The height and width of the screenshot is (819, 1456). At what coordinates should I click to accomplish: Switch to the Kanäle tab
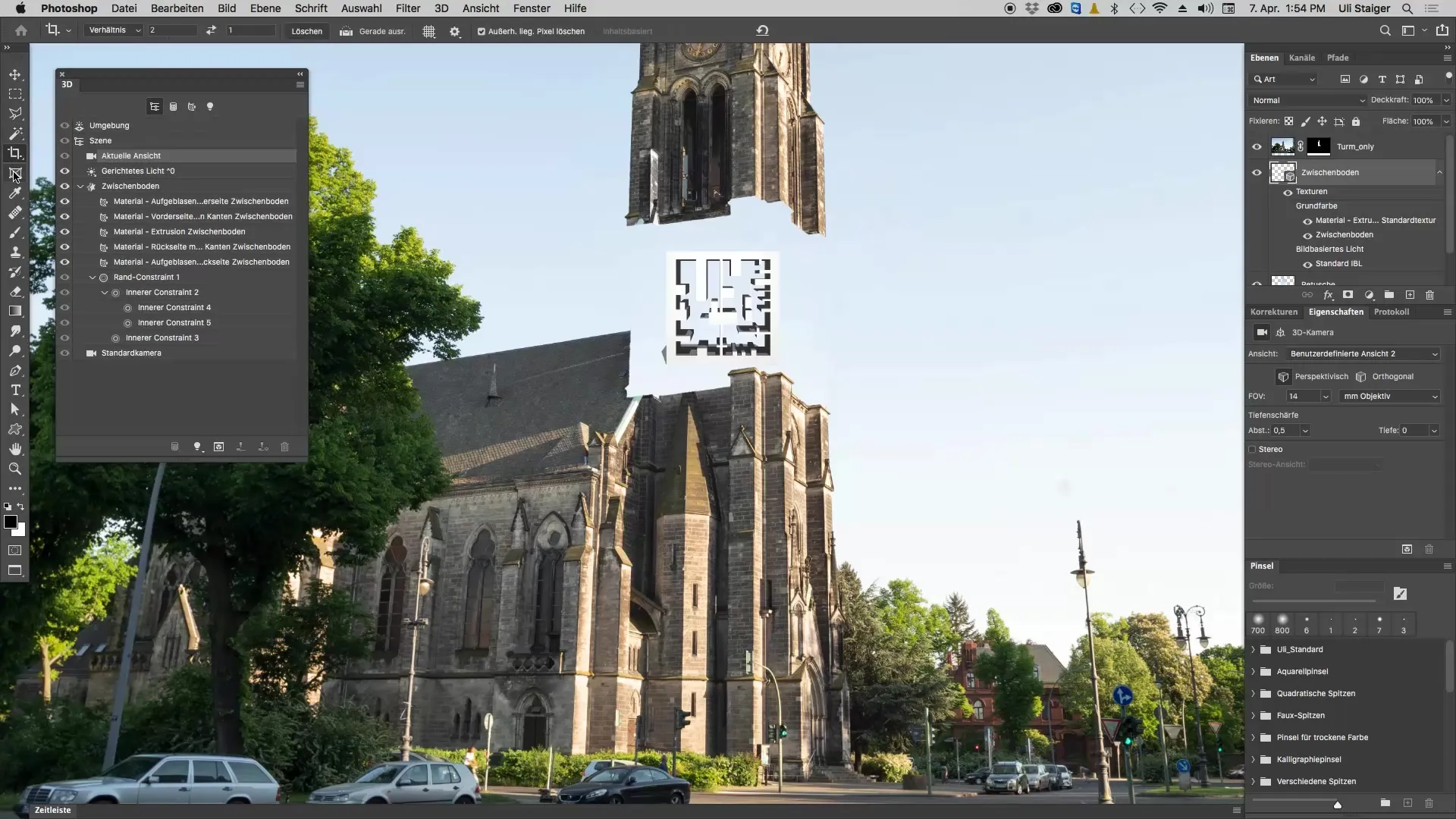1301,58
